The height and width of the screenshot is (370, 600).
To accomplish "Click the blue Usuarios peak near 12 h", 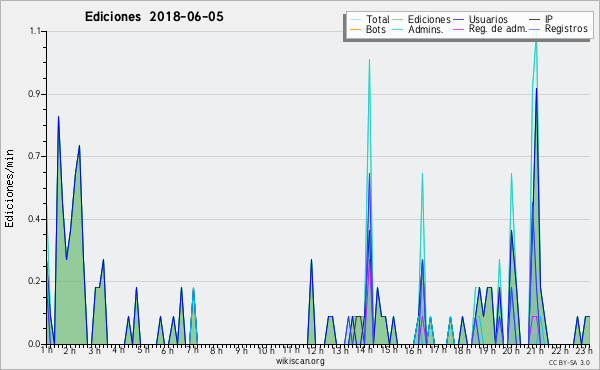I will pos(311,260).
